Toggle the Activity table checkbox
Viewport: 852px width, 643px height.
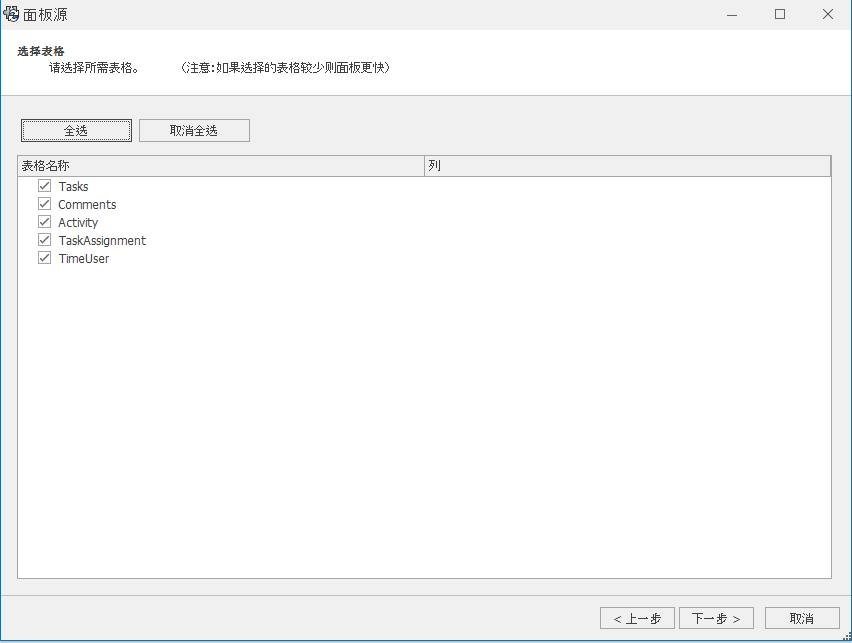[x=45, y=222]
